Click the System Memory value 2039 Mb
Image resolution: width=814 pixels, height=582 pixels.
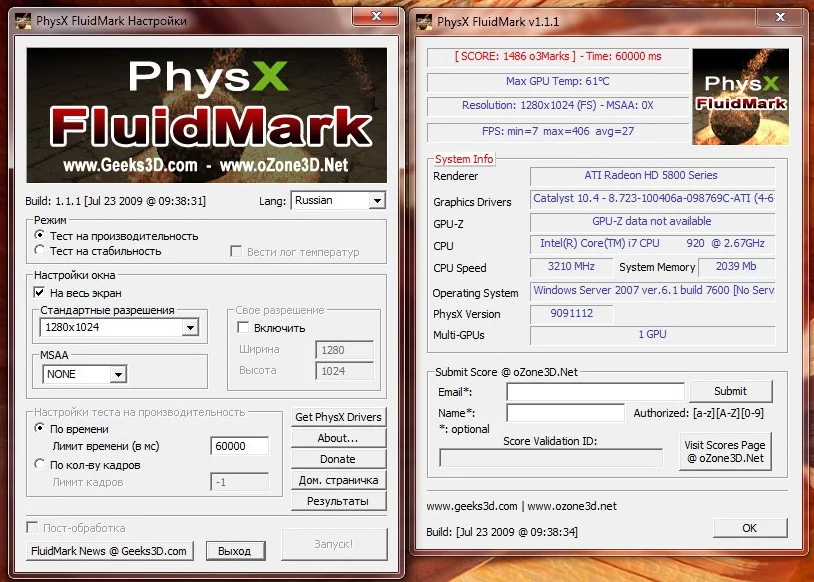[x=736, y=267]
